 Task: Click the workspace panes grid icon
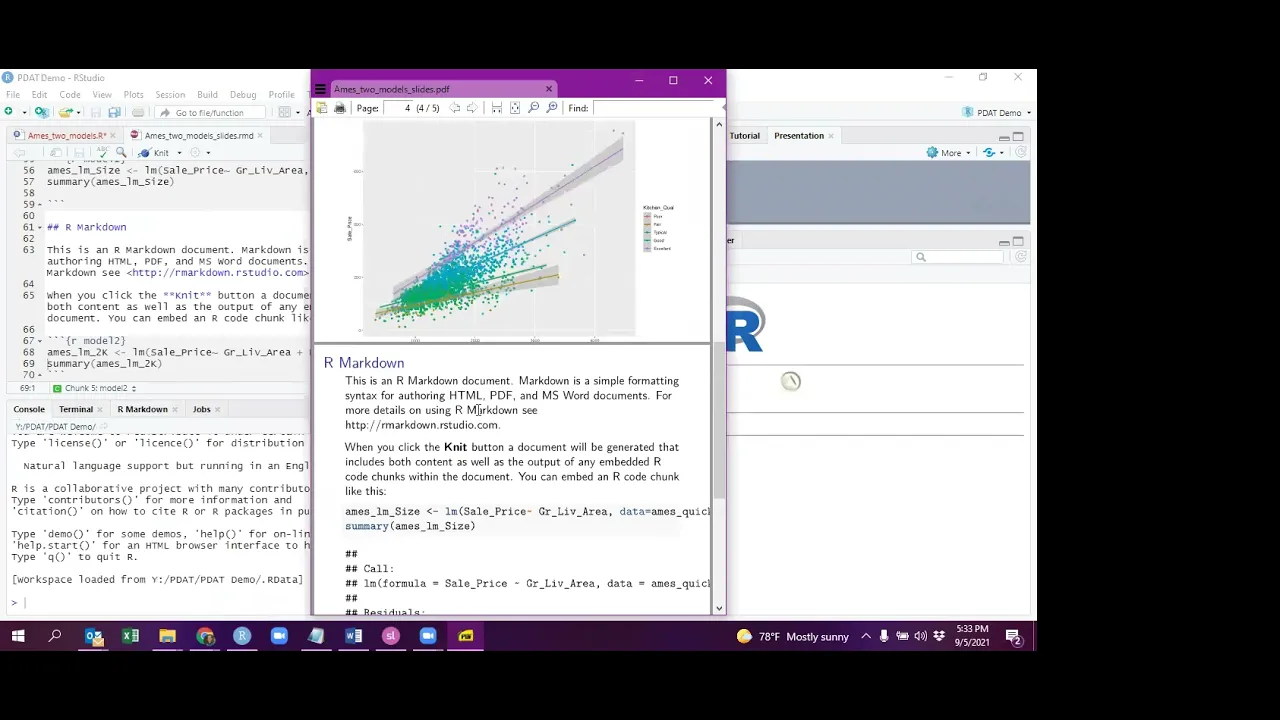pyautogui.click(x=284, y=112)
